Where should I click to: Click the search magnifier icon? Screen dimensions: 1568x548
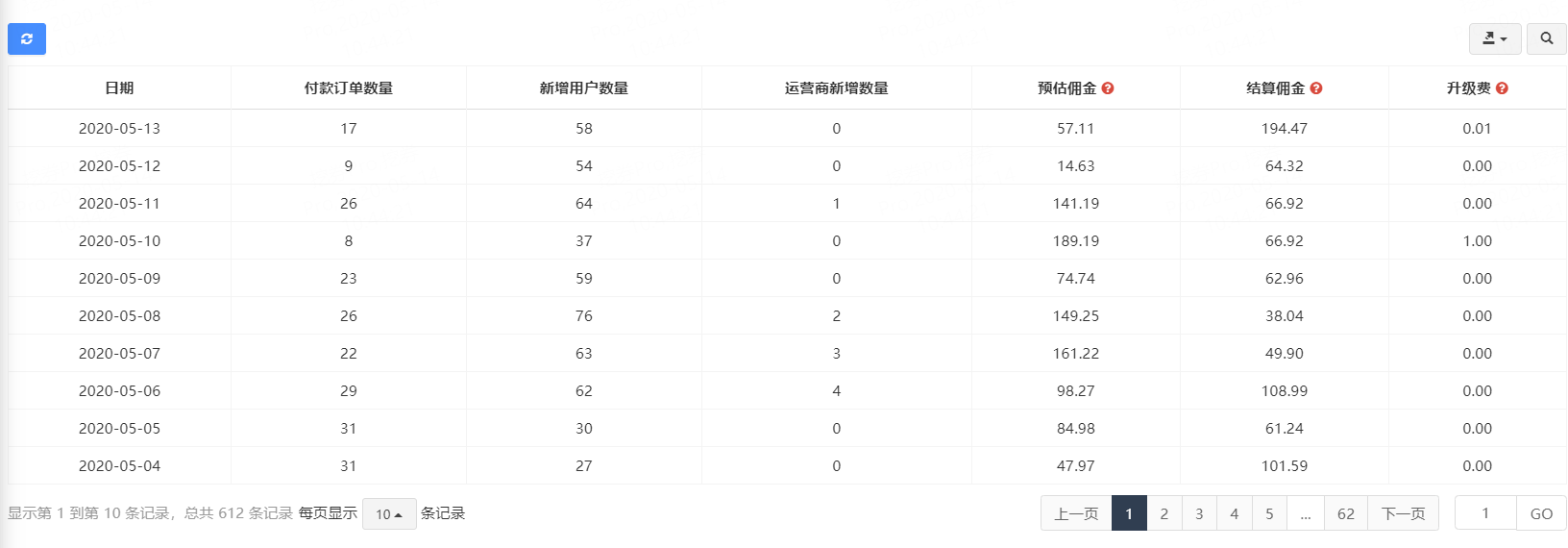pyautogui.click(x=1546, y=38)
